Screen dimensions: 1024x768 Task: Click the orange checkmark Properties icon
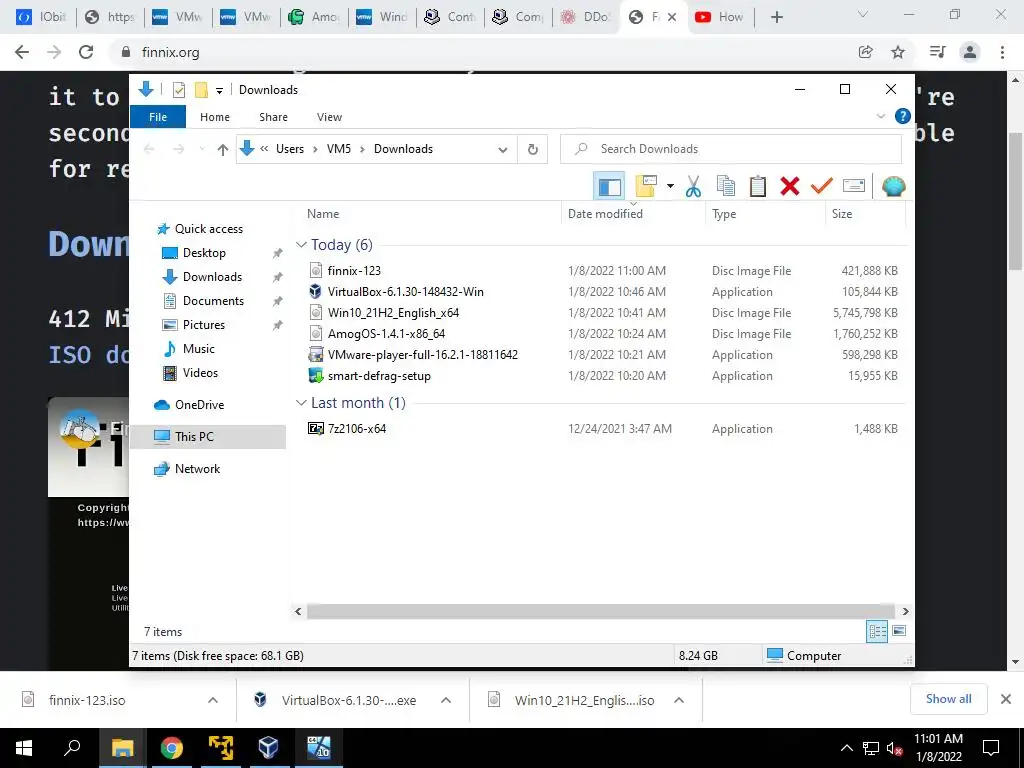pyautogui.click(x=822, y=187)
